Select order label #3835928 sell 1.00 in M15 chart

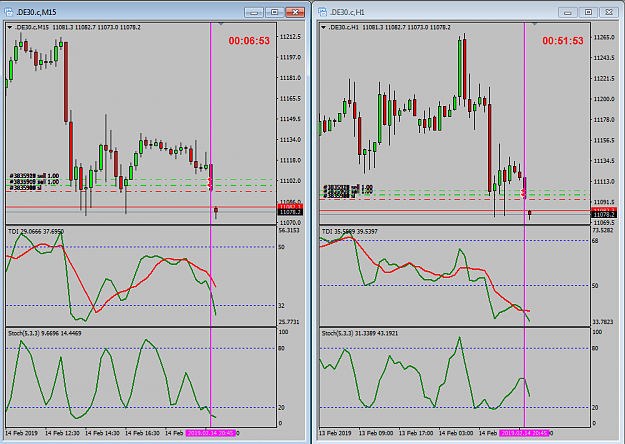coord(34,176)
